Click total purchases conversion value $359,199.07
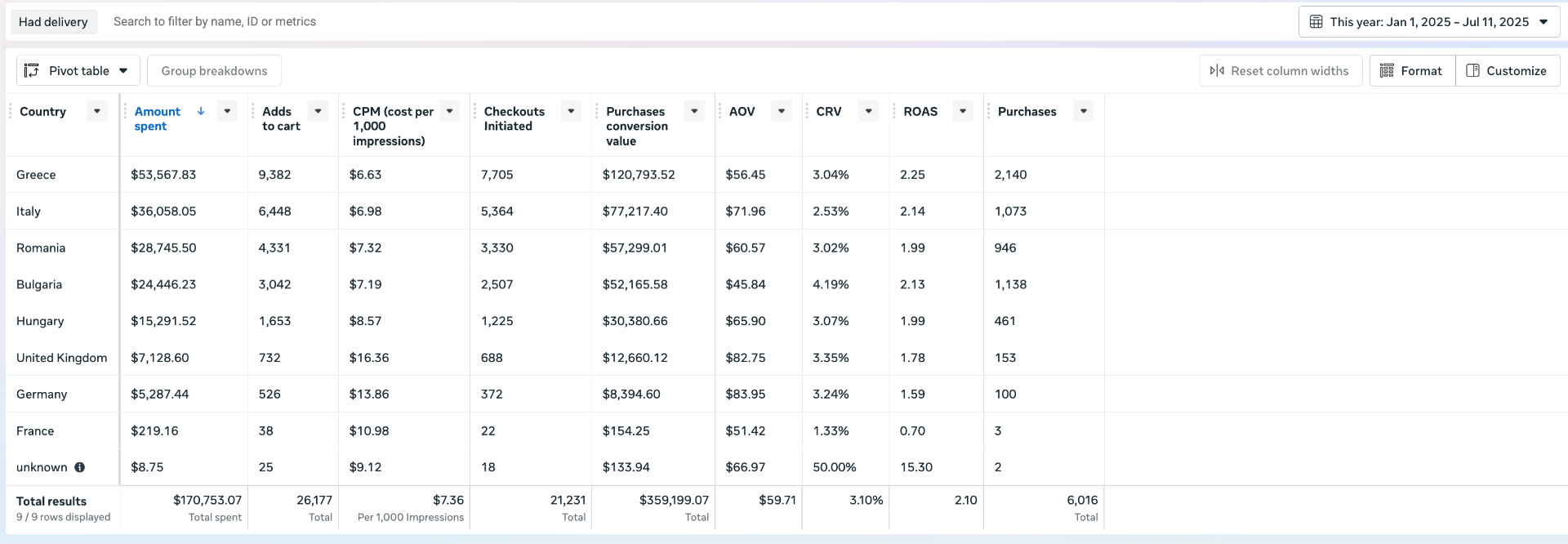 (674, 500)
